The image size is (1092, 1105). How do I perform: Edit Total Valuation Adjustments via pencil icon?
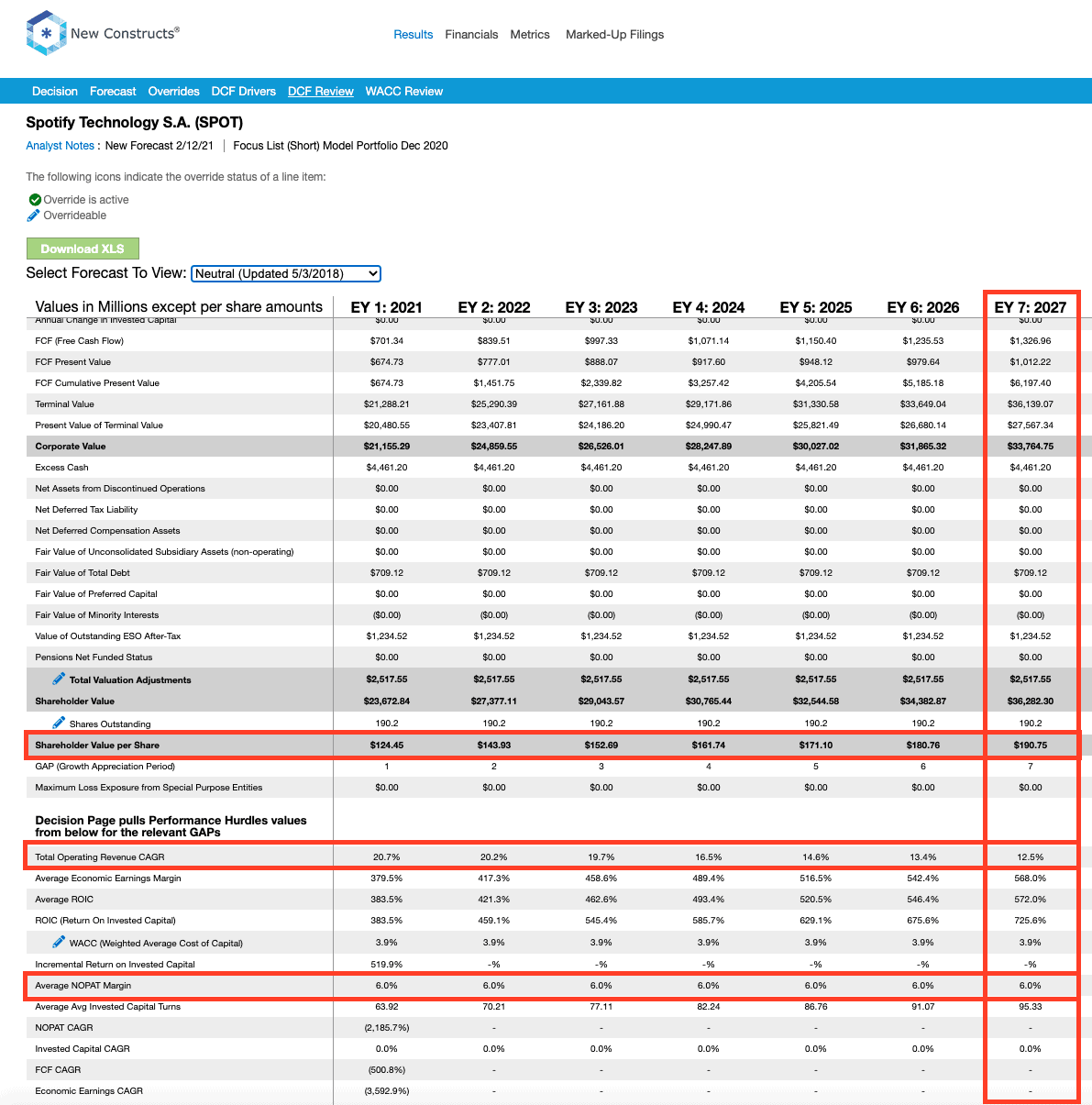[59, 679]
